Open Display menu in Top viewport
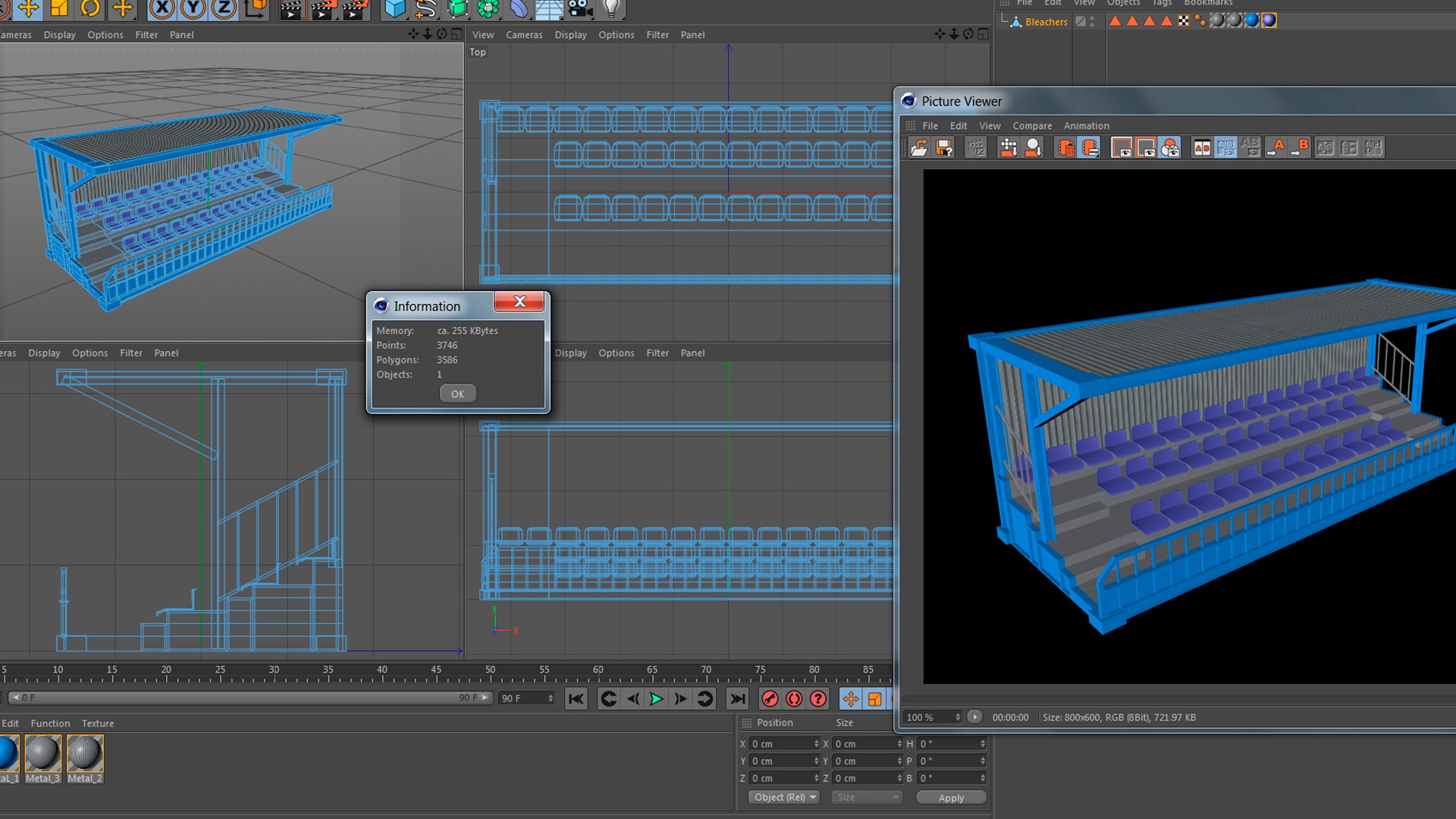Image resolution: width=1456 pixels, height=819 pixels. (x=570, y=35)
